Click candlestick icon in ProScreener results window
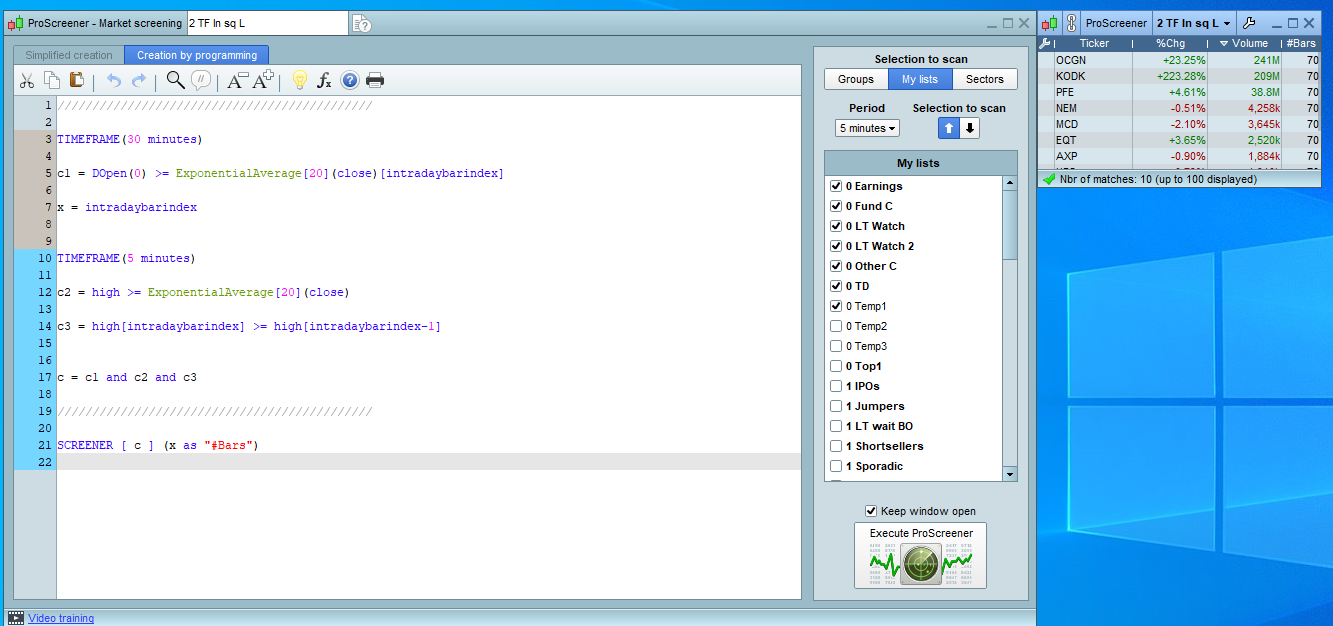This screenshot has width=1333, height=626. (x=1050, y=23)
